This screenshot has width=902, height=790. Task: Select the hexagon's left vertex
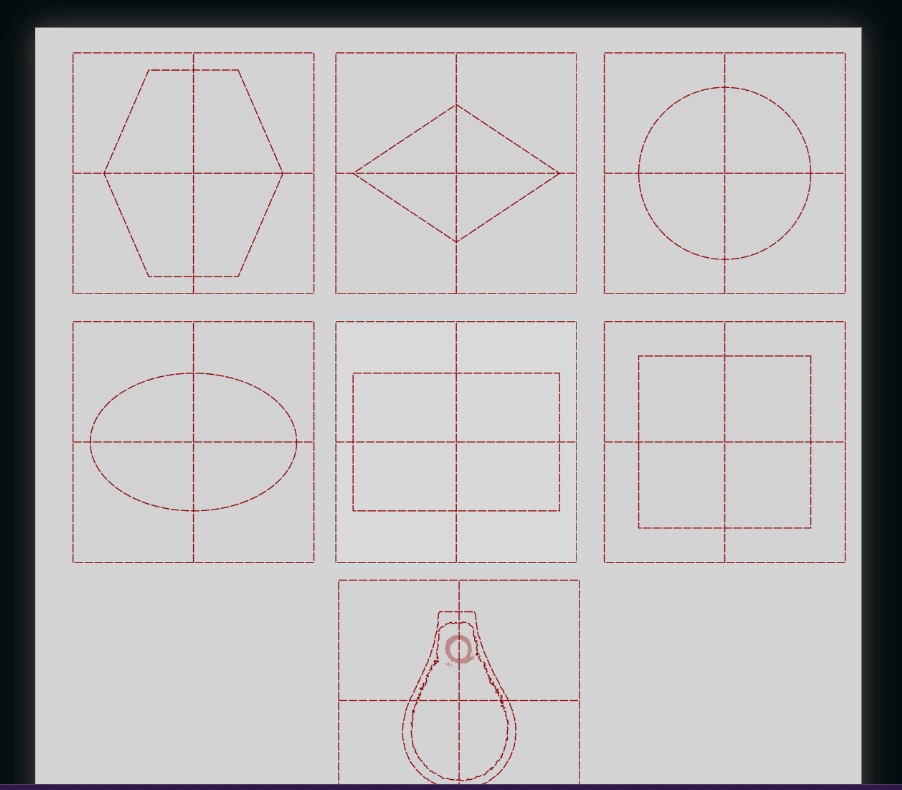[104, 173]
